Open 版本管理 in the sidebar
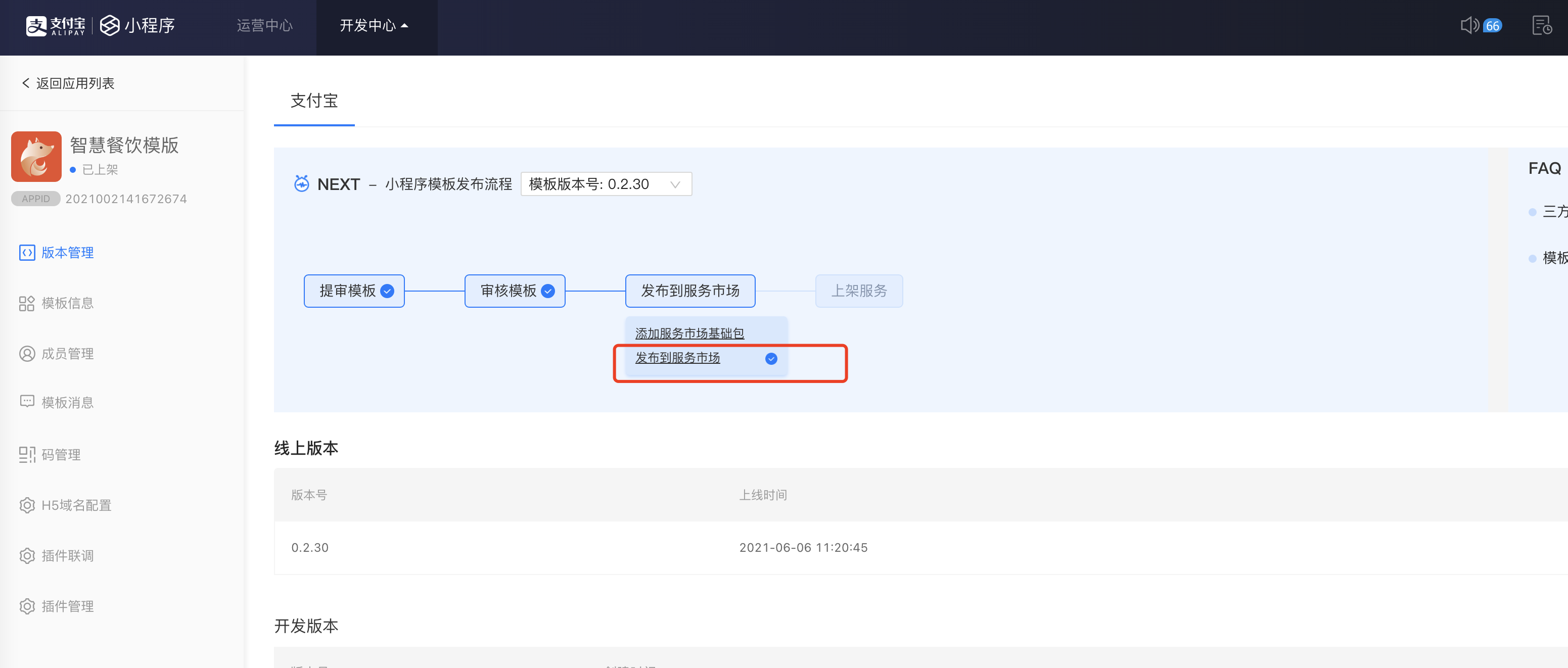 point(67,253)
